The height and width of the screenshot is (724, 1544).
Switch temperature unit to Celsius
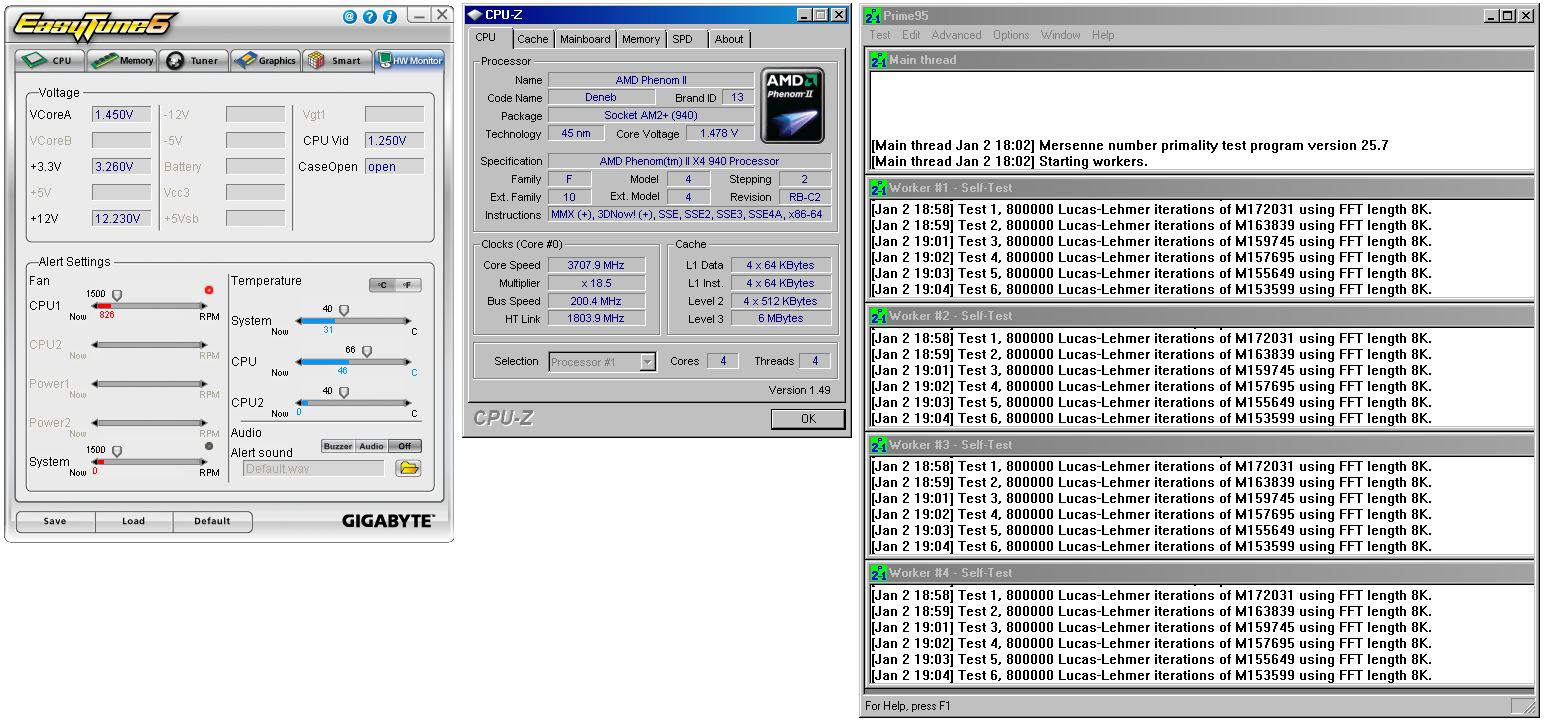point(382,285)
